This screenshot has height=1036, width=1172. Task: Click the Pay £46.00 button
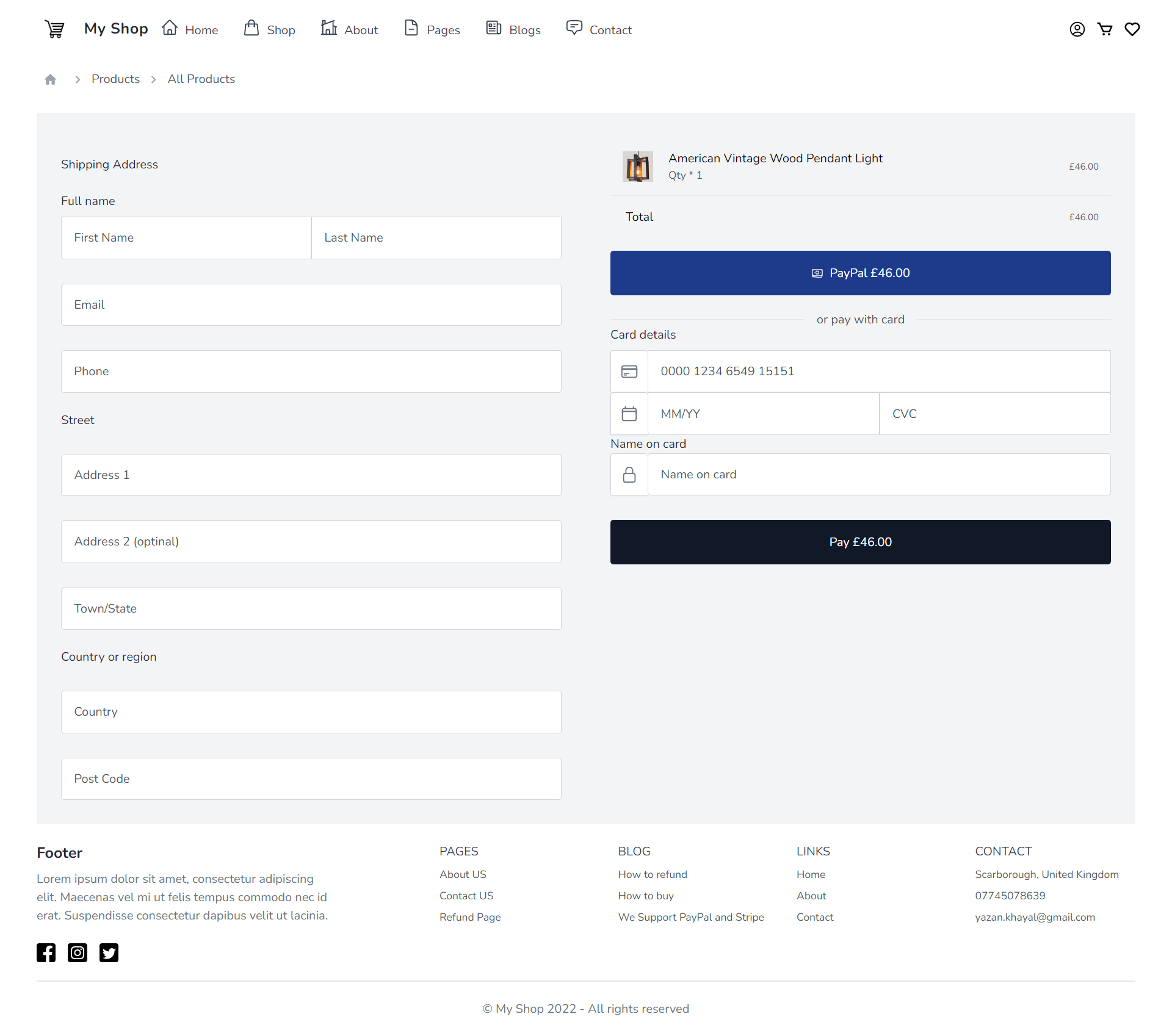pyautogui.click(x=860, y=542)
